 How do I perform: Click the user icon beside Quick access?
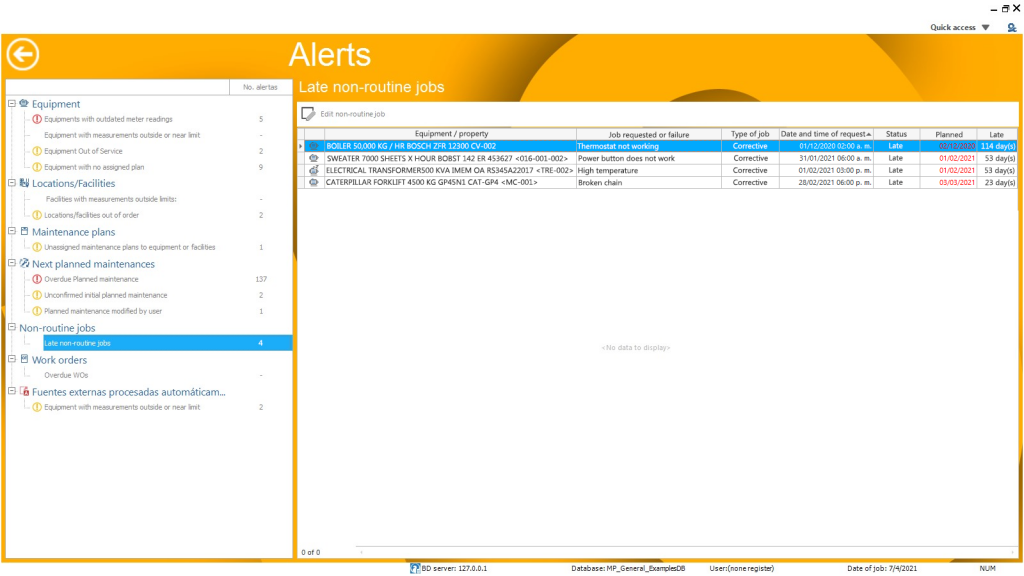click(x=1012, y=27)
